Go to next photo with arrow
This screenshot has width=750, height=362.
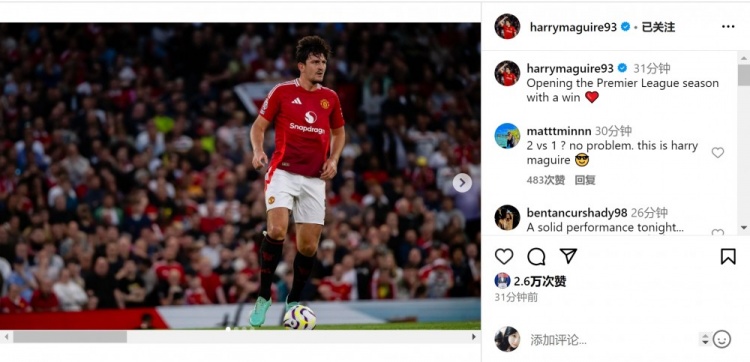tap(462, 183)
